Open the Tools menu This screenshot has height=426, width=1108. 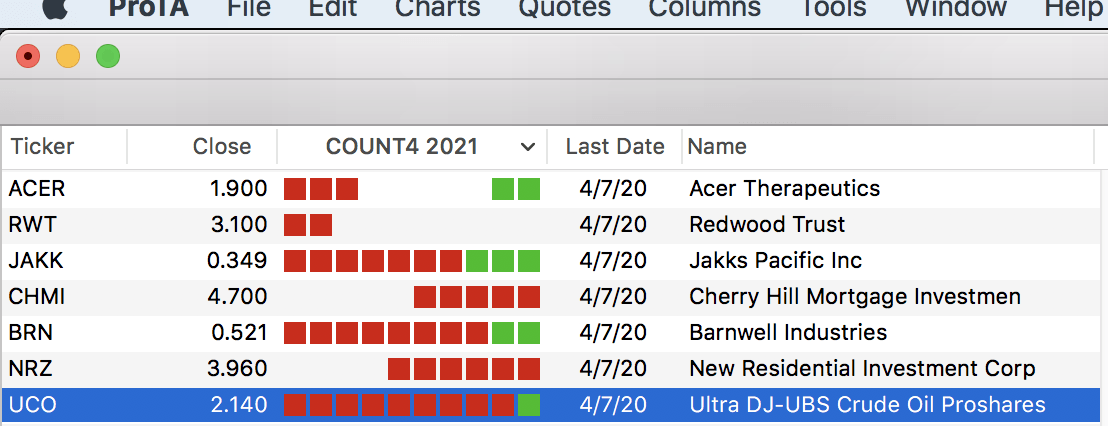point(832,7)
